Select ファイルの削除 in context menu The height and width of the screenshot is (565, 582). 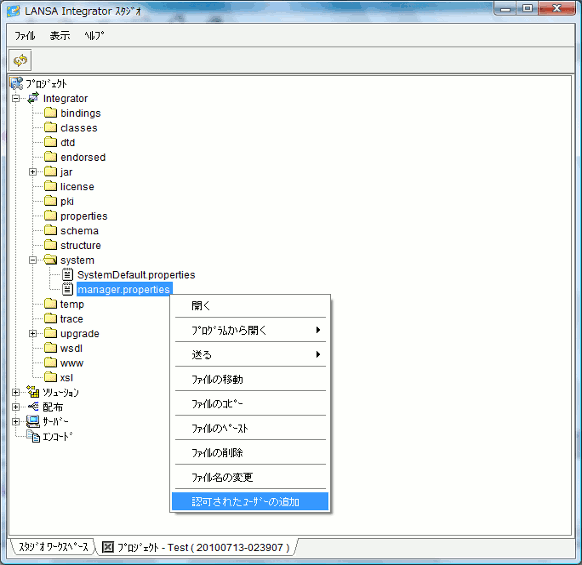(x=250, y=453)
